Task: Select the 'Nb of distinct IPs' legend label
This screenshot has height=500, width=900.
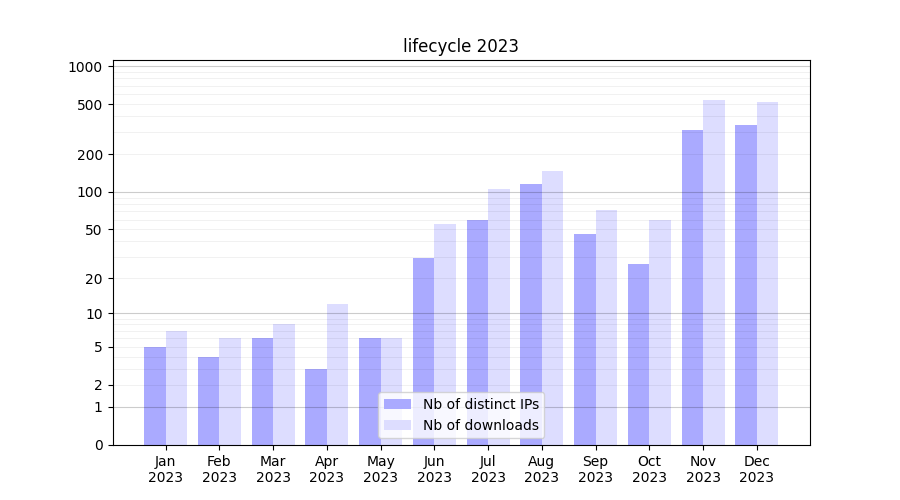Action: pyautogui.click(x=480, y=404)
